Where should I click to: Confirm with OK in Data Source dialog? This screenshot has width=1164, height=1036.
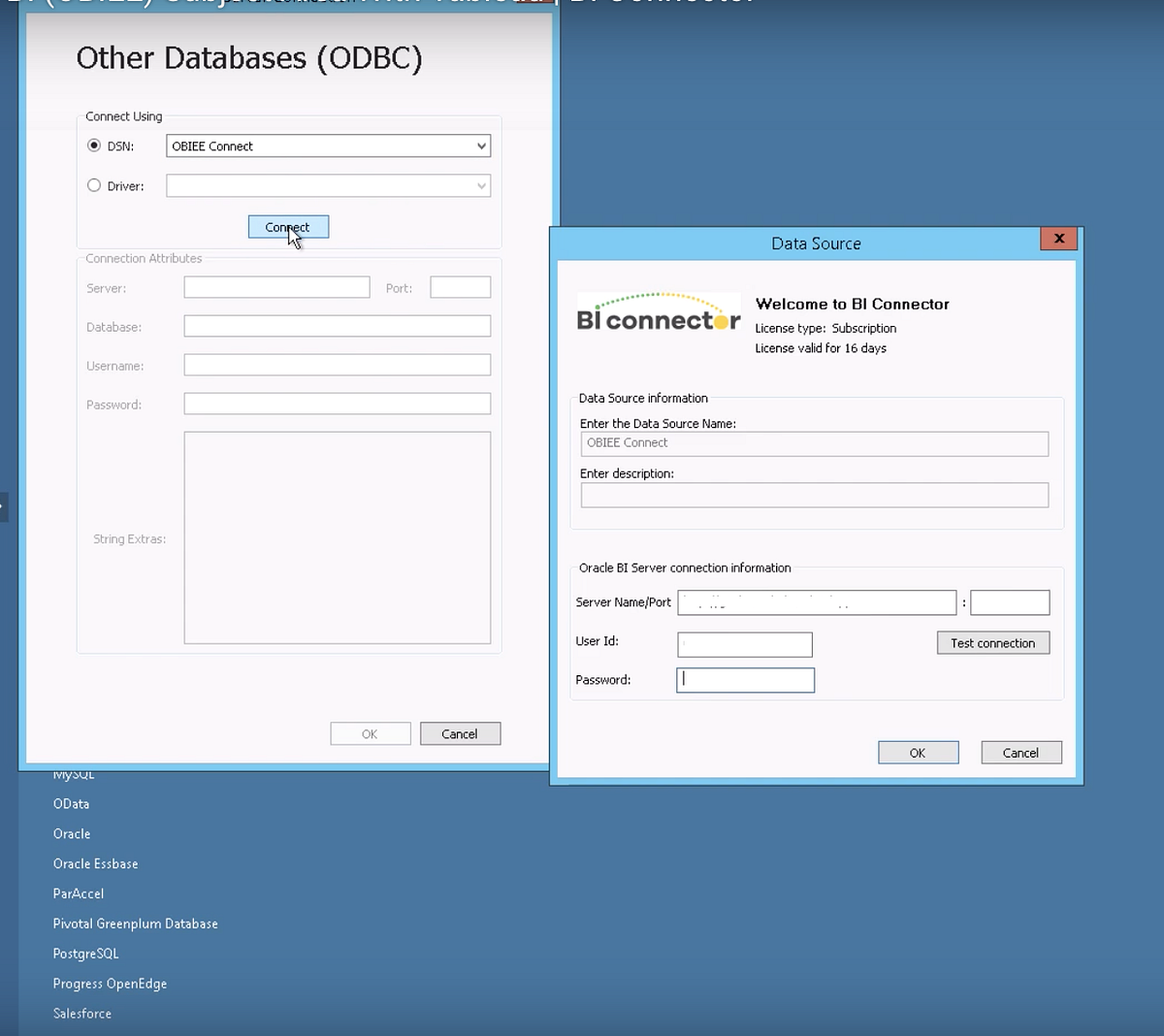point(918,753)
